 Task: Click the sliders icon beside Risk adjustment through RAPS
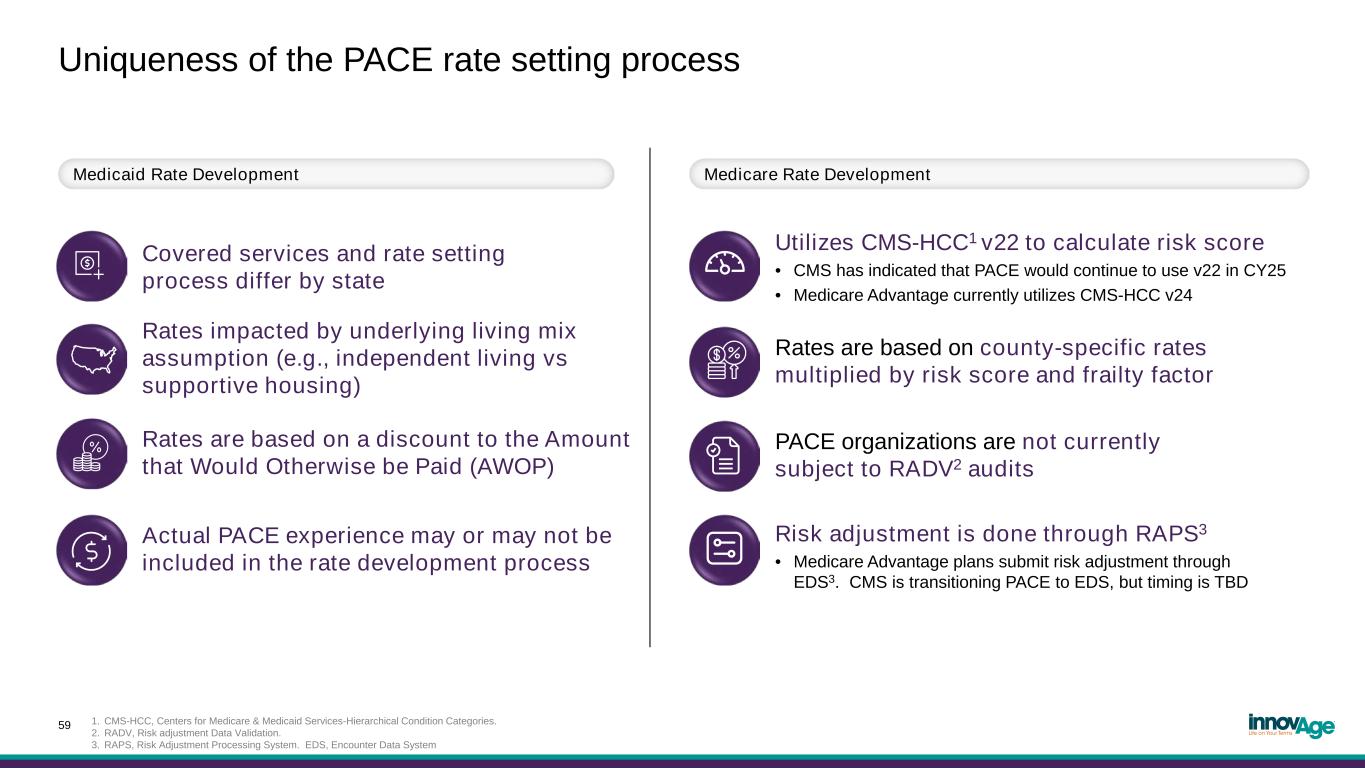[725, 550]
